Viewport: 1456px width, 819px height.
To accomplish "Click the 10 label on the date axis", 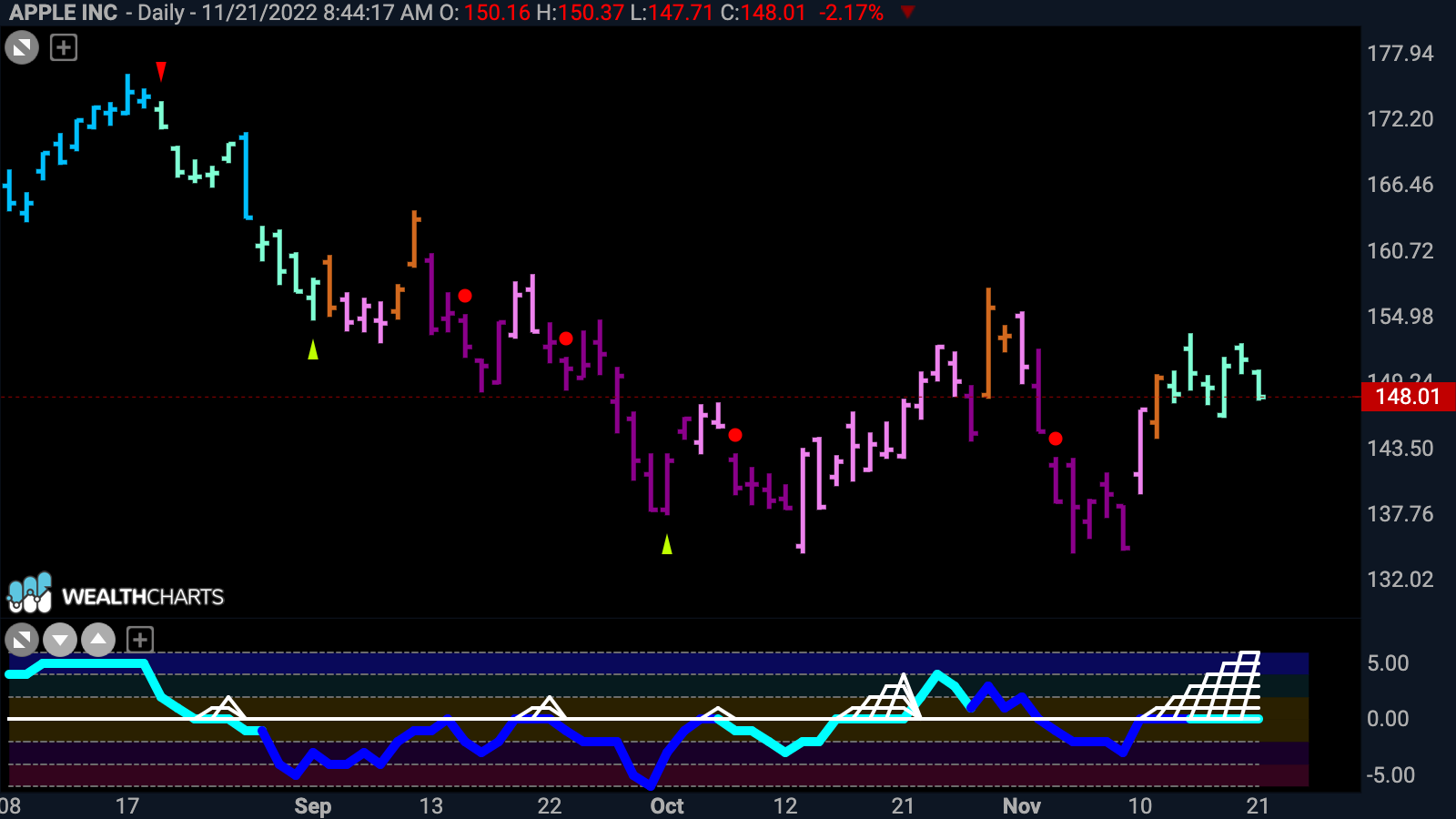I will [1140, 806].
